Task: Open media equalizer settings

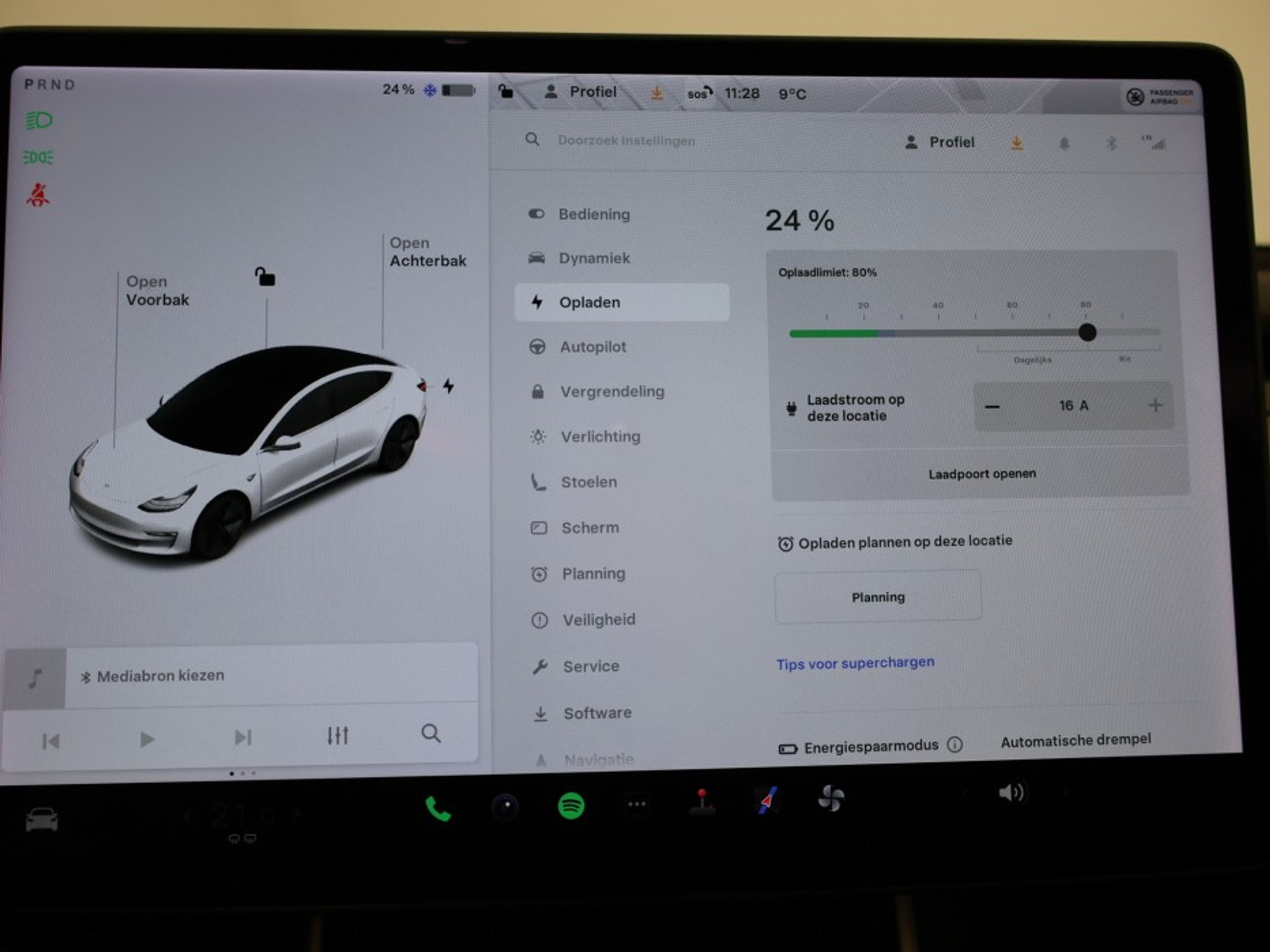Action: click(337, 736)
